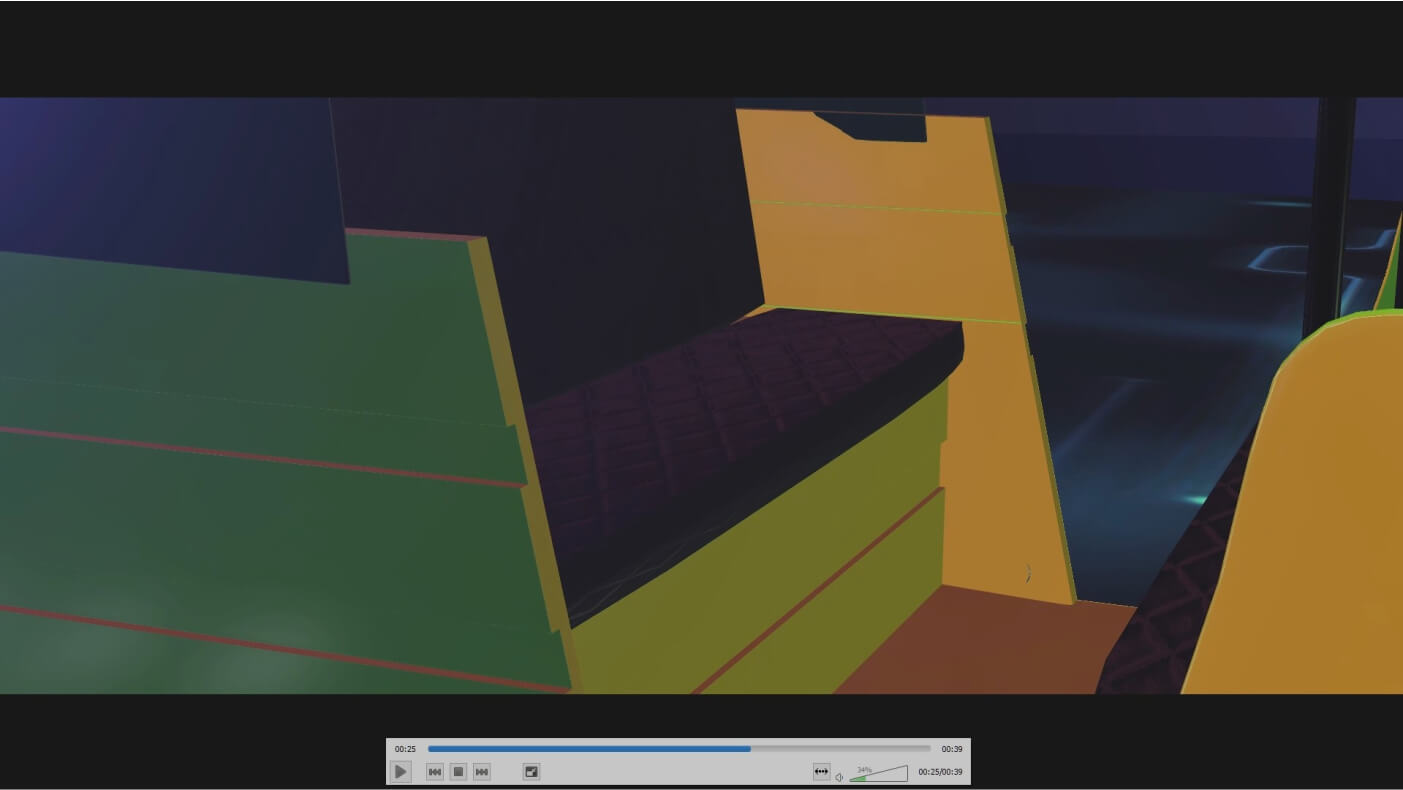Click the speaker icon to mute audio
Viewport: 1403px width, 790px height.
click(x=839, y=777)
